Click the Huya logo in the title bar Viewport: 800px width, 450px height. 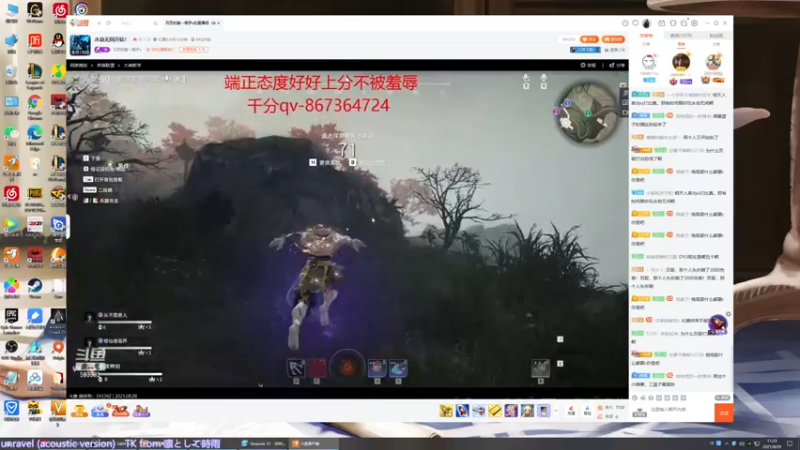80,23
